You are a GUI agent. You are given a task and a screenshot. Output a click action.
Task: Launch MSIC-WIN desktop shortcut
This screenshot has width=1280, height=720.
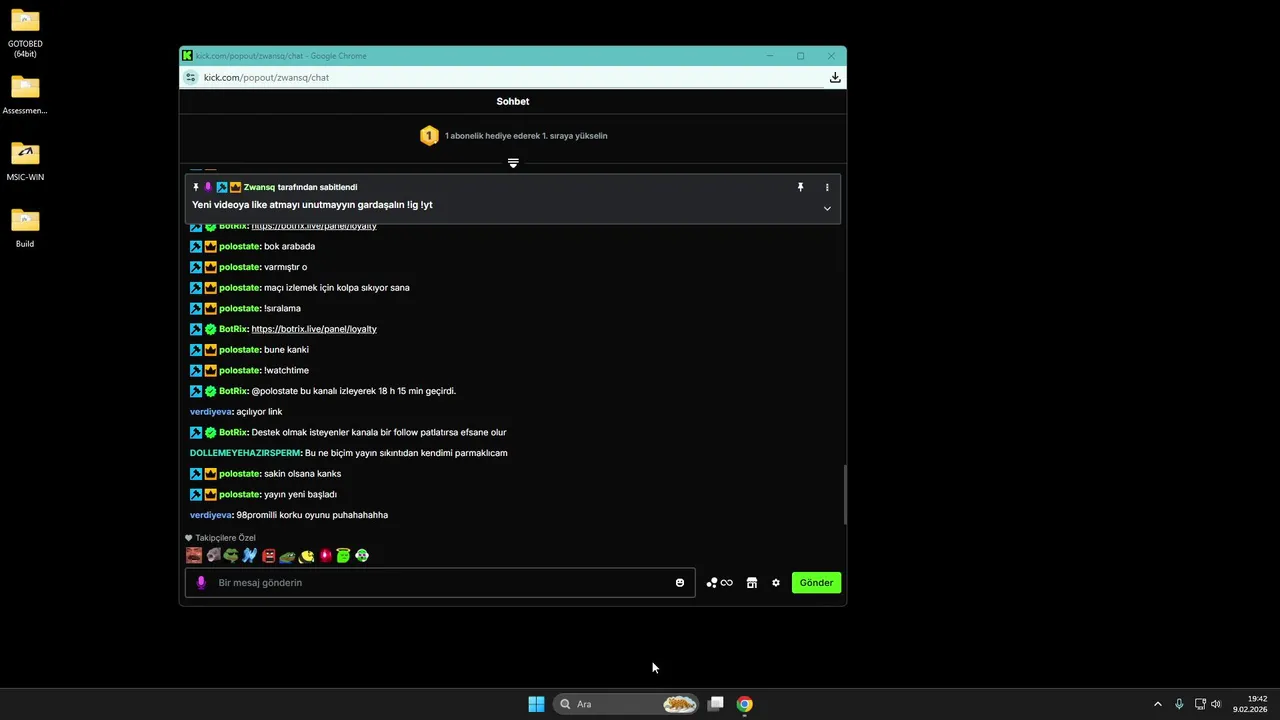25,162
